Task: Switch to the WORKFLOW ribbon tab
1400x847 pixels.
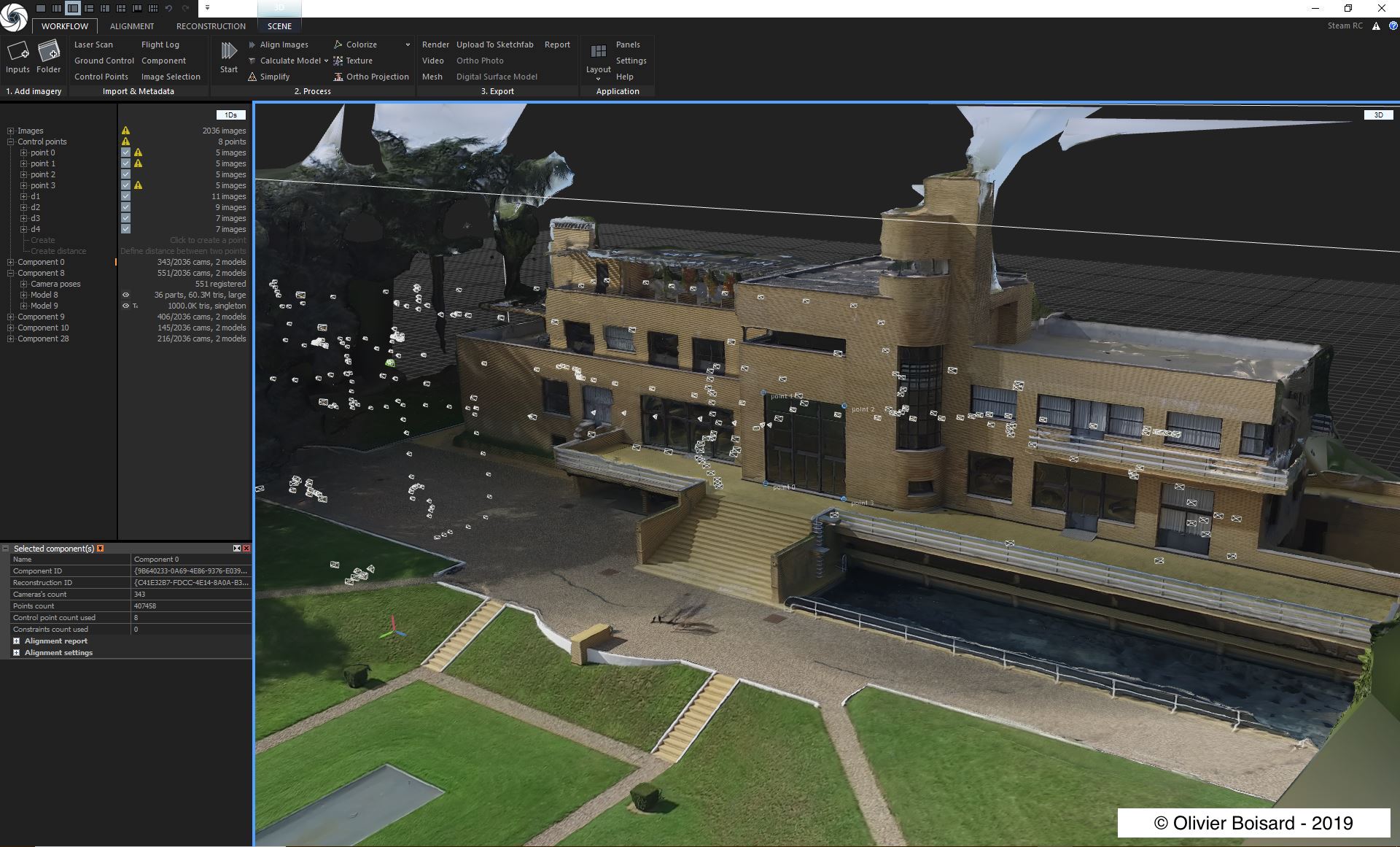Action: pyautogui.click(x=65, y=26)
